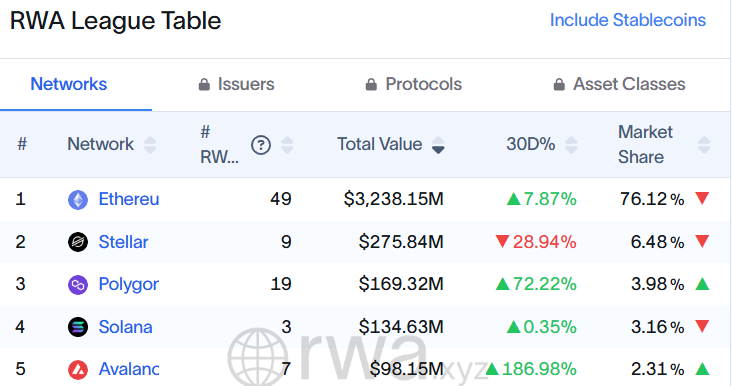Click the 3.98% market share value
The width and height of the screenshot is (732, 386).
[x=657, y=284]
